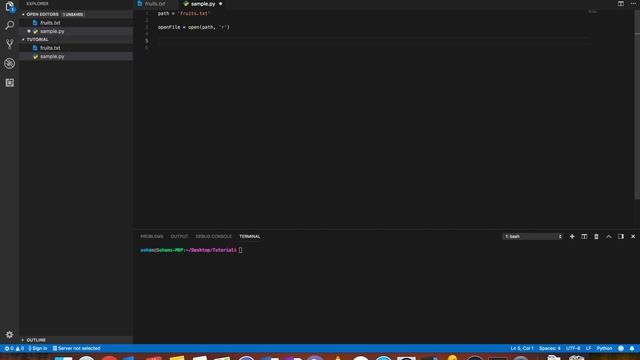Click the unsaved badge beside Open Editors

click(73, 14)
